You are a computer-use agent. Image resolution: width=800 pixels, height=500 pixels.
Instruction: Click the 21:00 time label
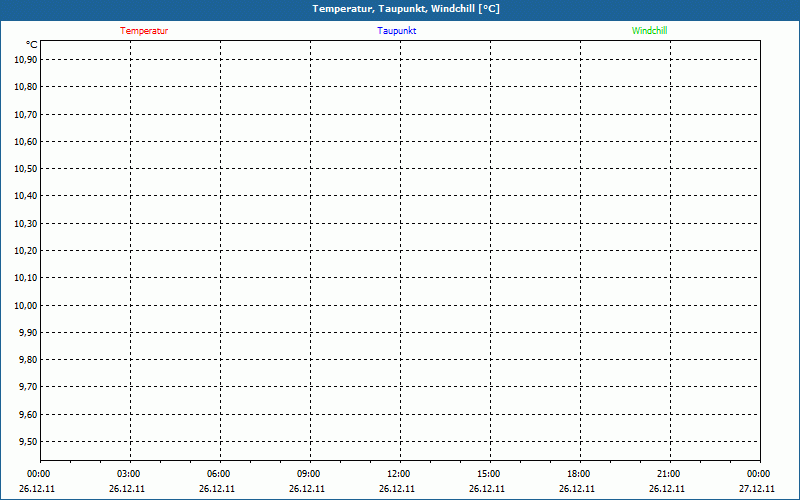[x=668, y=474]
